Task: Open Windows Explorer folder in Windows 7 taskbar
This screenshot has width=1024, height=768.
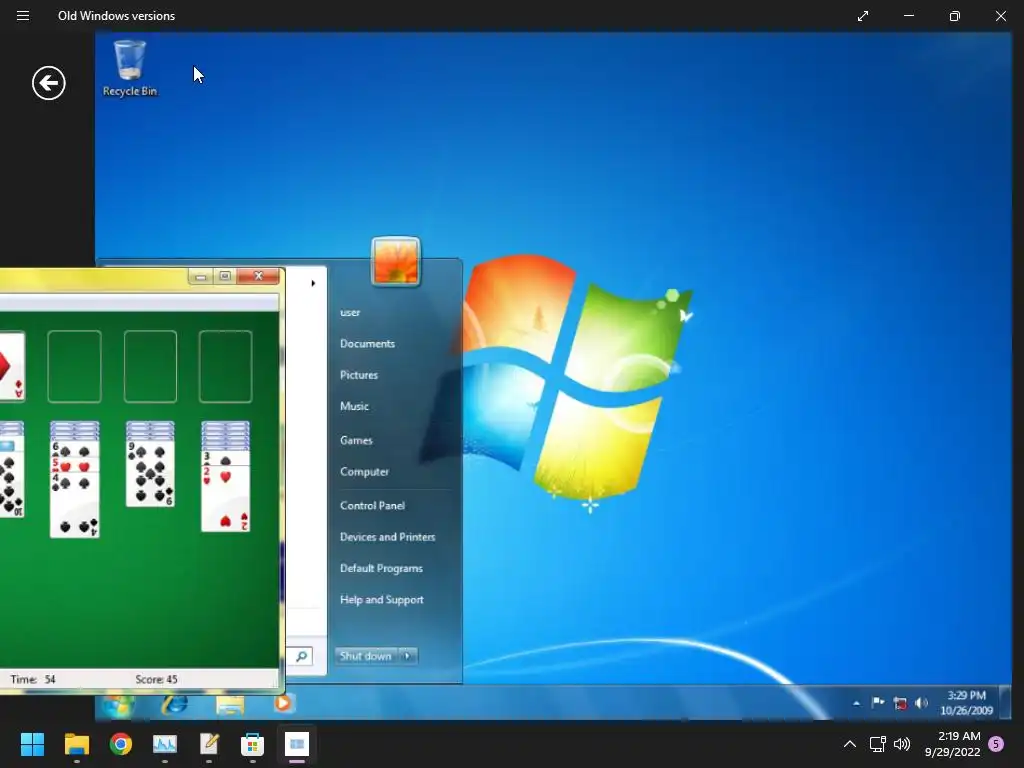Action: tap(230, 705)
